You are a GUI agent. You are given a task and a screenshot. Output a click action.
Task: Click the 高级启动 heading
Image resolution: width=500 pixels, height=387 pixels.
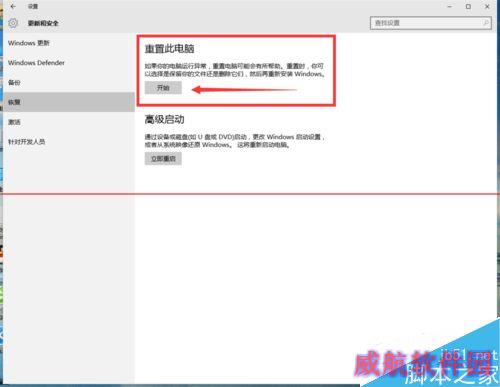pos(164,119)
